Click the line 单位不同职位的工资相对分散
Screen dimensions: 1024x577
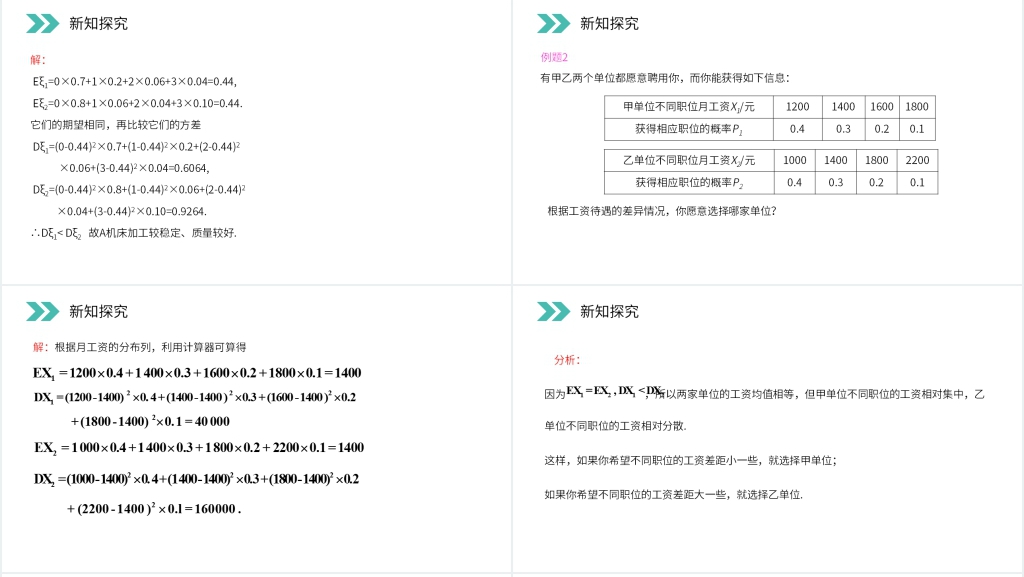pyautogui.click(x=615, y=426)
